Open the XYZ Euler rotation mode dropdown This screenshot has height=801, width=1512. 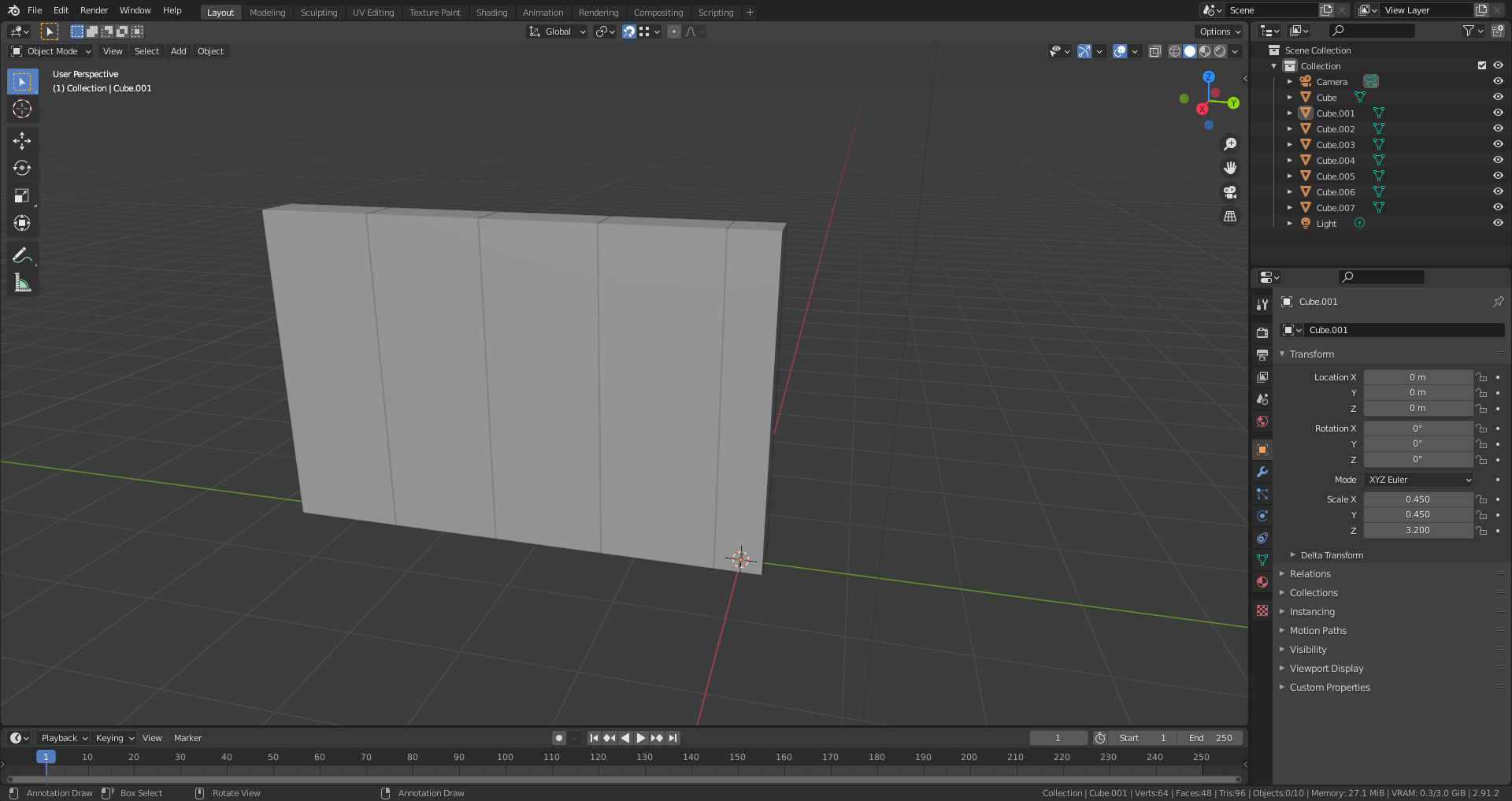(x=1419, y=480)
